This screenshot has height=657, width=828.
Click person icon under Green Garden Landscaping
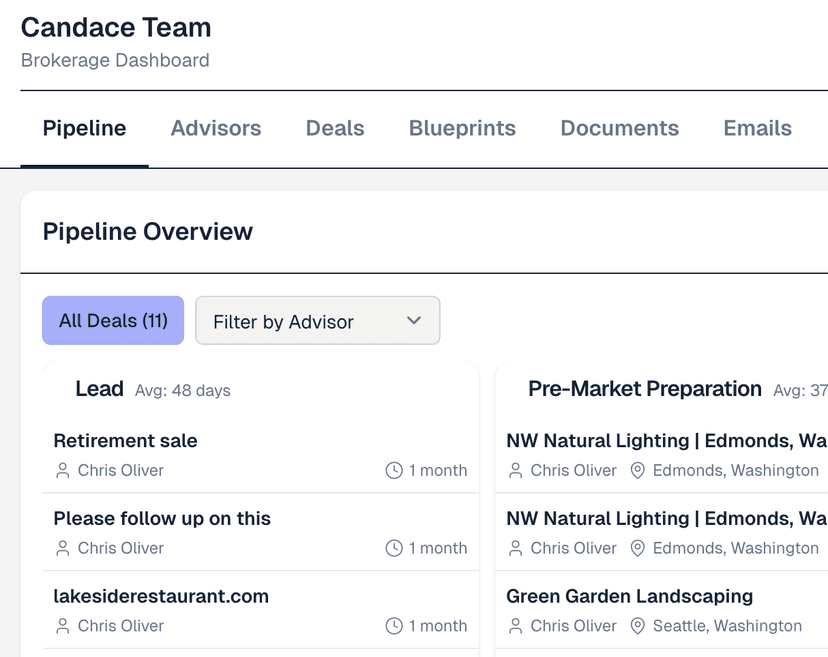click(x=515, y=626)
